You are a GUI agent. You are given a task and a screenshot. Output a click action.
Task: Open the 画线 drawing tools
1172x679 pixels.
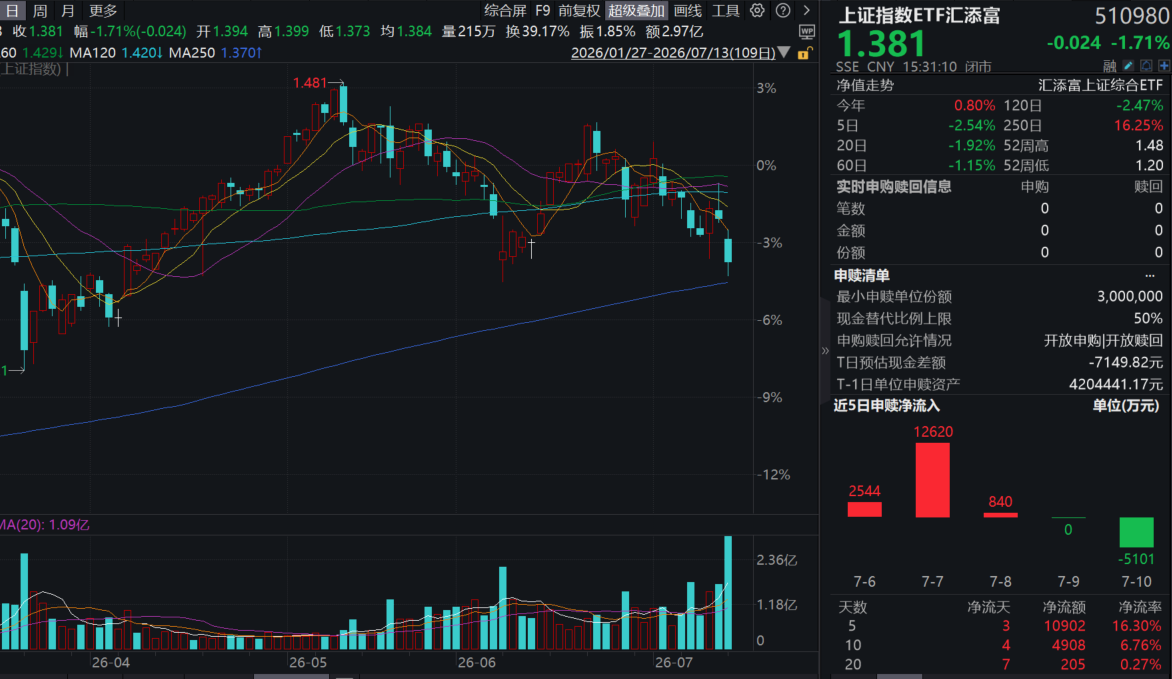point(688,10)
